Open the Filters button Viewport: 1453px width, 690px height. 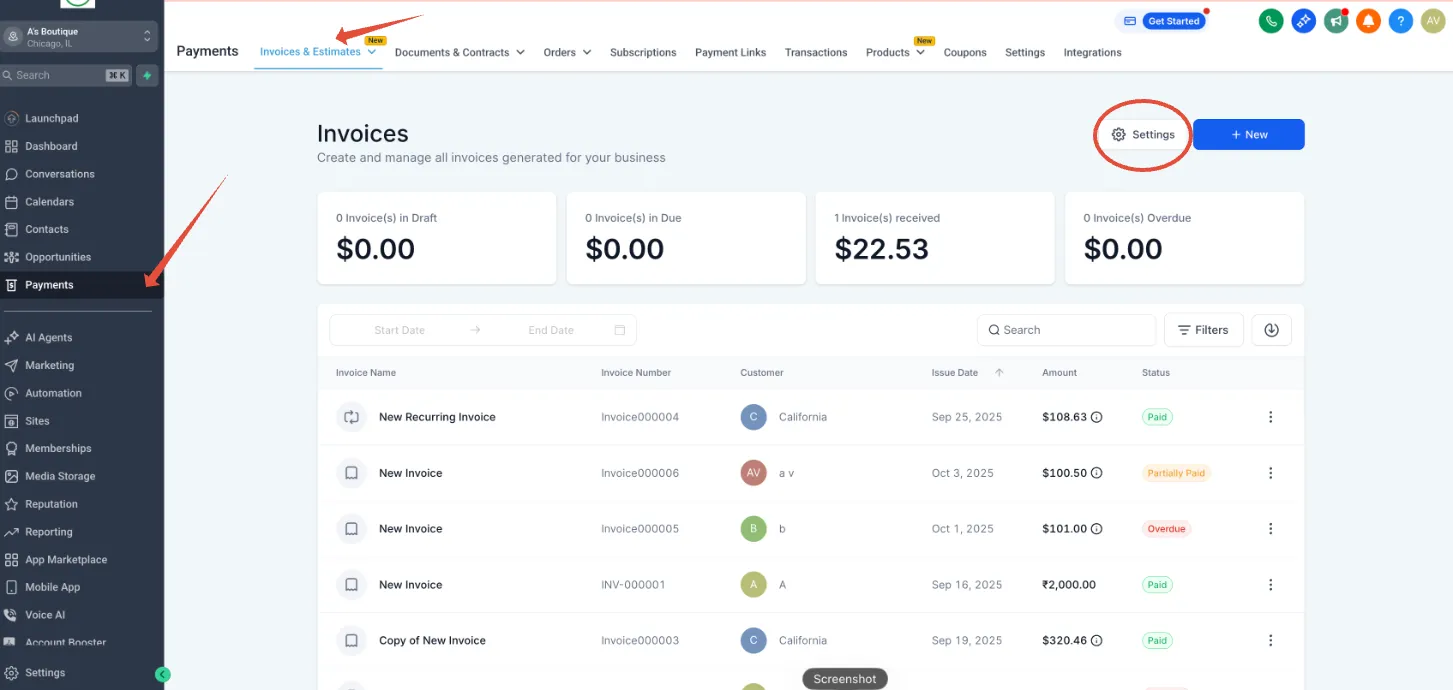click(x=1204, y=330)
